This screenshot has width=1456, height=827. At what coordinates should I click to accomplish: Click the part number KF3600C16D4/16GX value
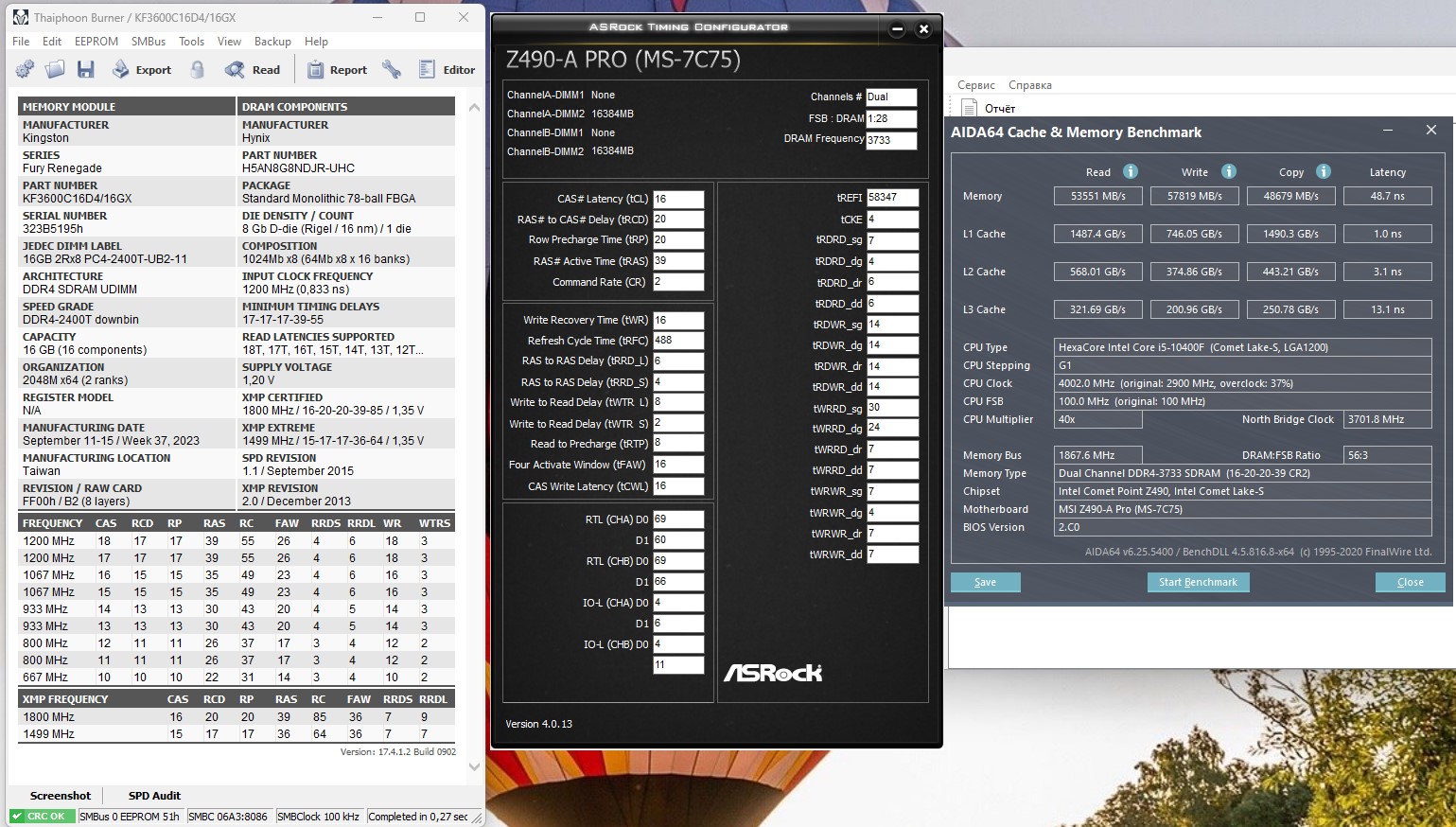coord(78,199)
